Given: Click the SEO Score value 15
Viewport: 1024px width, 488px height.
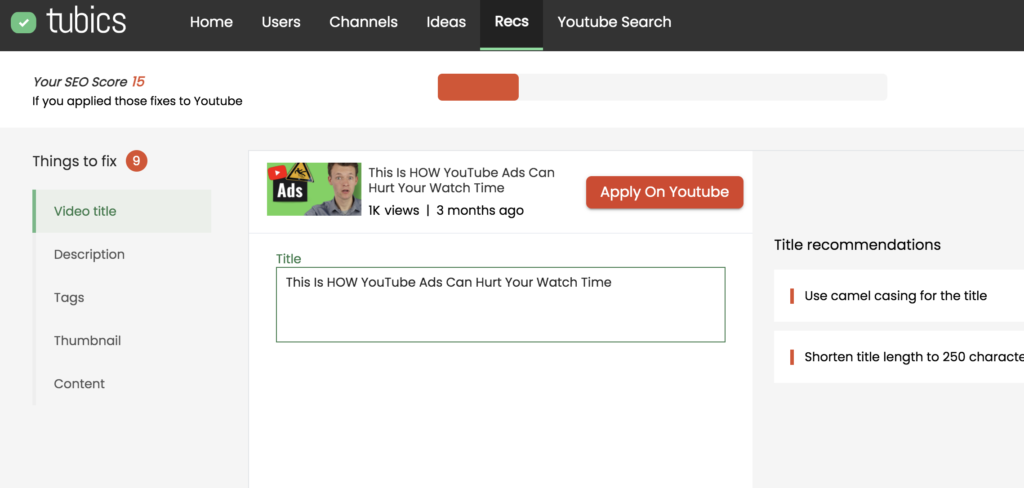Looking at the screenshot, I should (138, 82).
